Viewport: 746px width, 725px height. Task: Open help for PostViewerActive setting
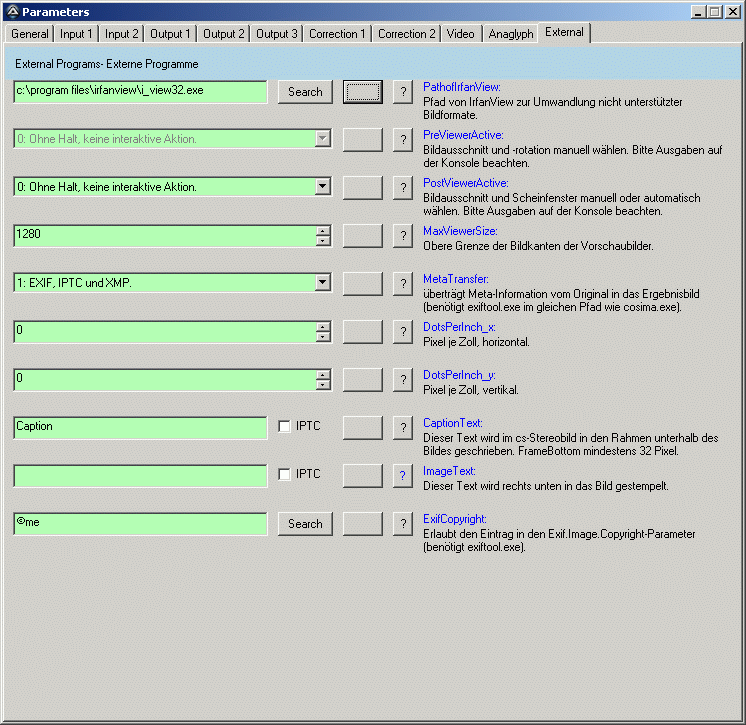(x=403, y=187)
